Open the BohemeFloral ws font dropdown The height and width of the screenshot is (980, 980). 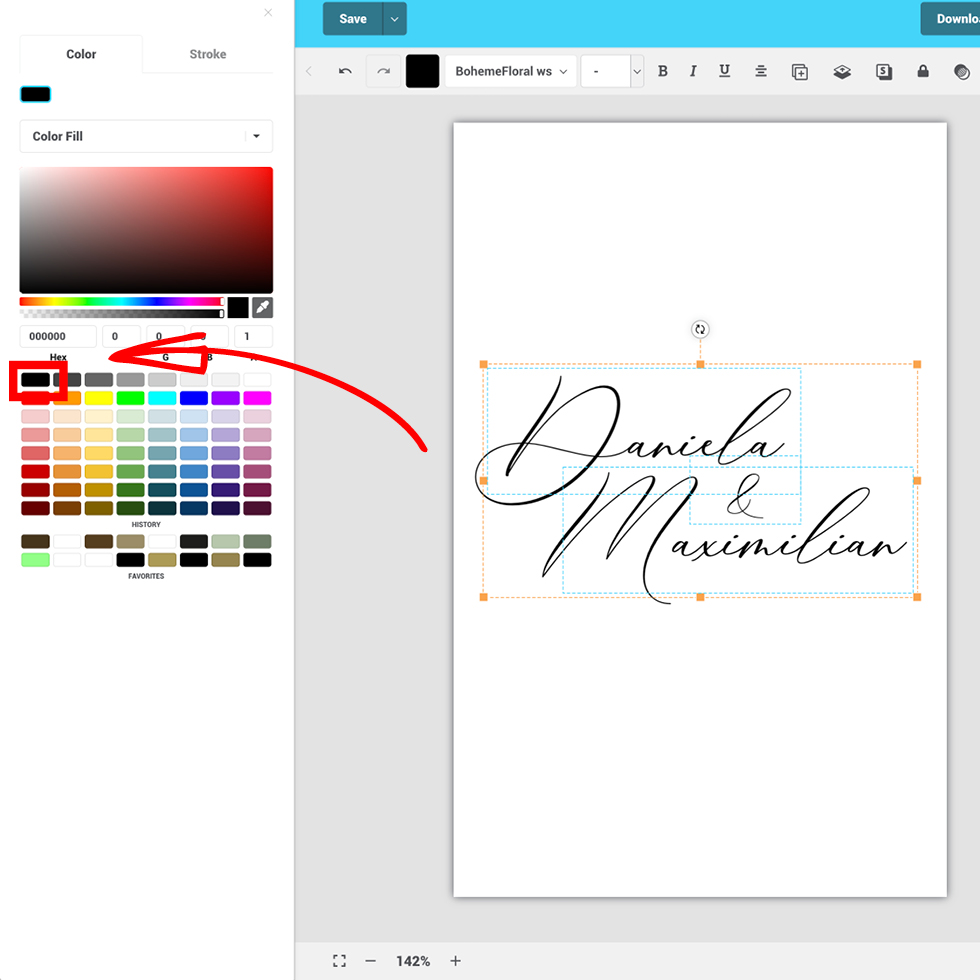tap(511, 72)
